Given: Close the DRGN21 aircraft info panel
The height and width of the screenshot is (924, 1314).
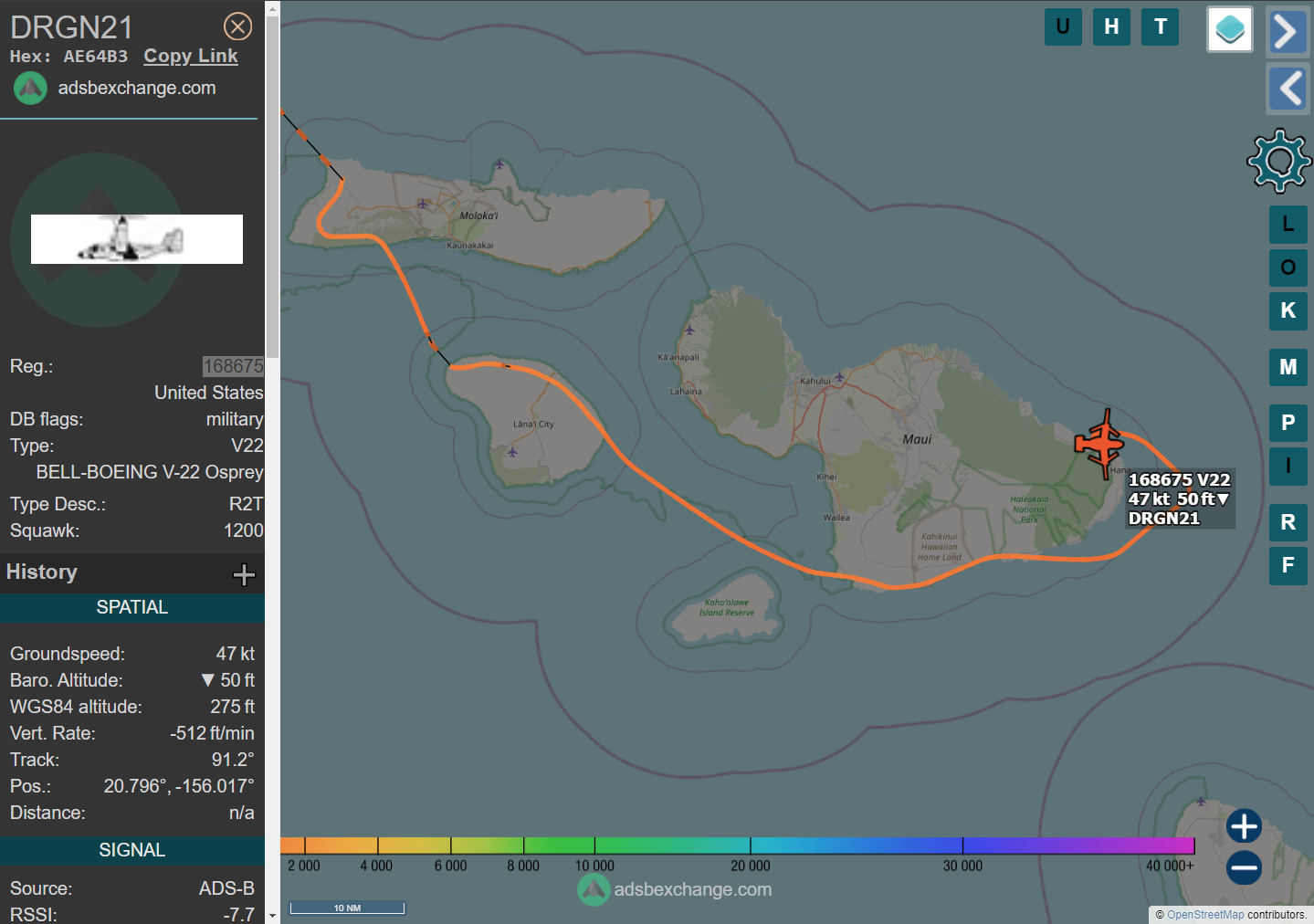Looking at the screenshot, I should [238, 26].
